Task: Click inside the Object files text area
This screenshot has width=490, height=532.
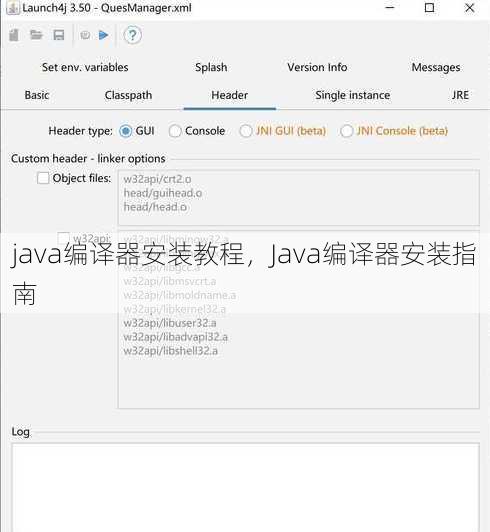Action: coord(299,198)
